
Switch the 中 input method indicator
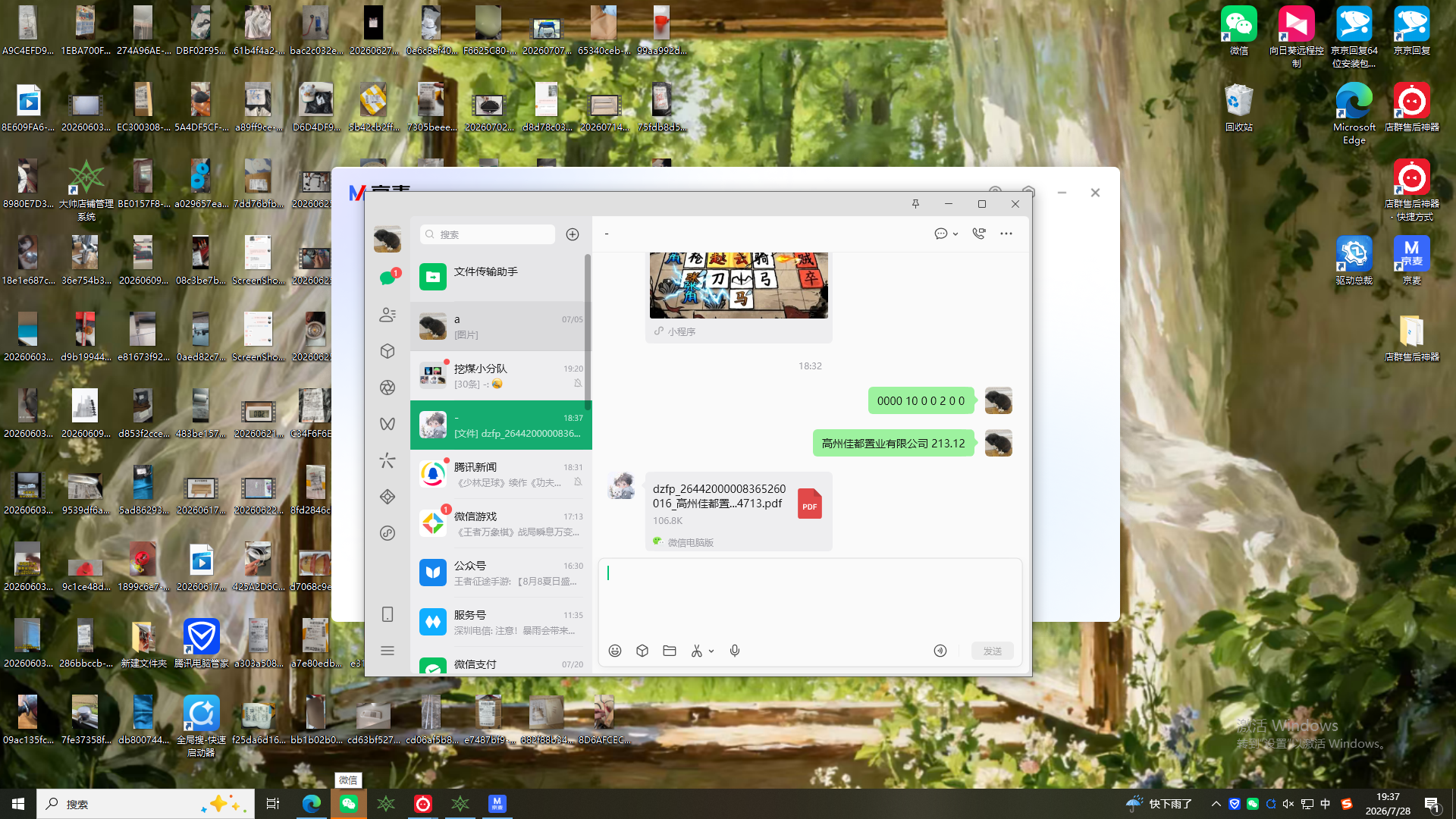click(x=1326, y=804)
